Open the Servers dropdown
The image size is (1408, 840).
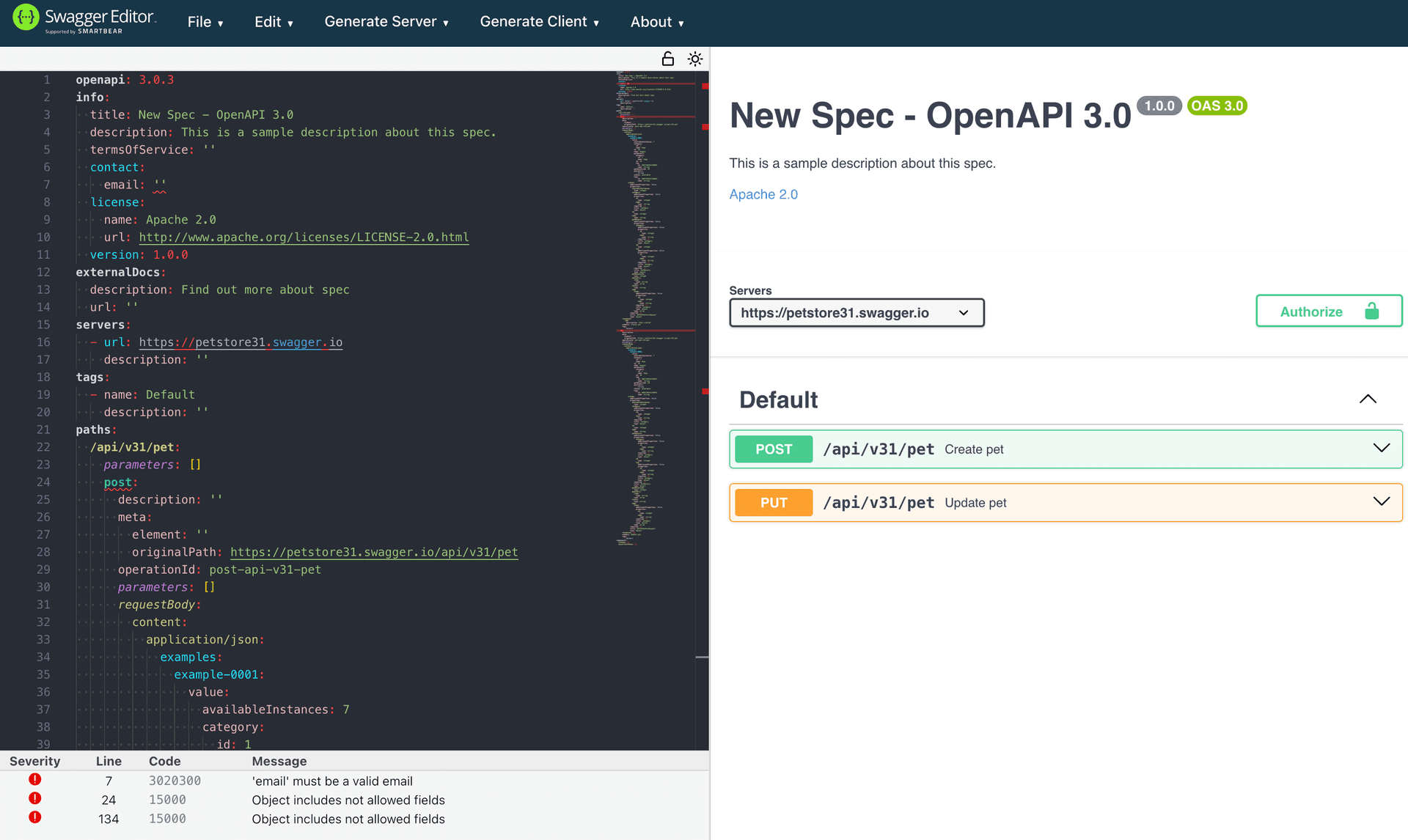click(856, 312)
